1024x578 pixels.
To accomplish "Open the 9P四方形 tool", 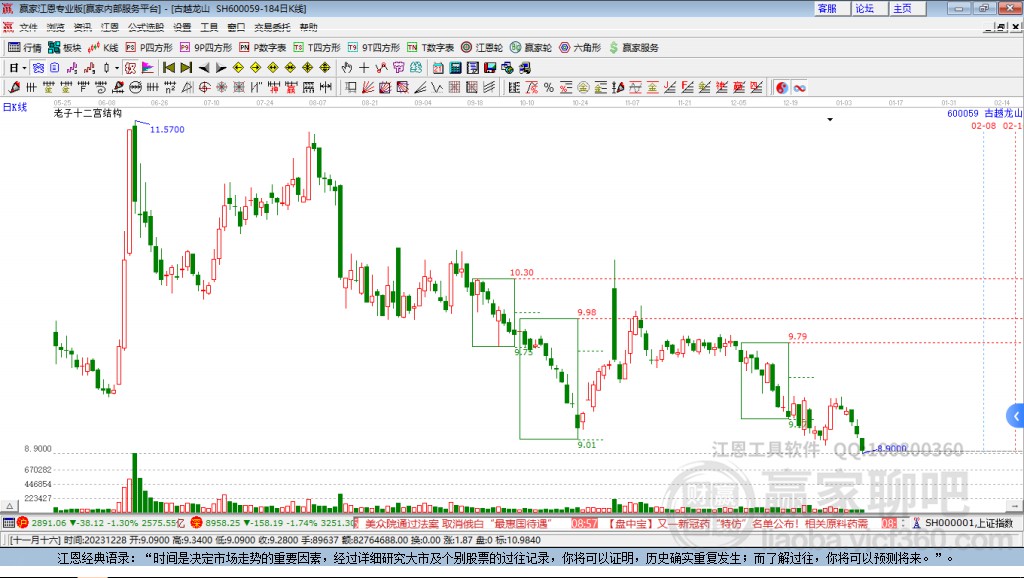I will [206, 48].
